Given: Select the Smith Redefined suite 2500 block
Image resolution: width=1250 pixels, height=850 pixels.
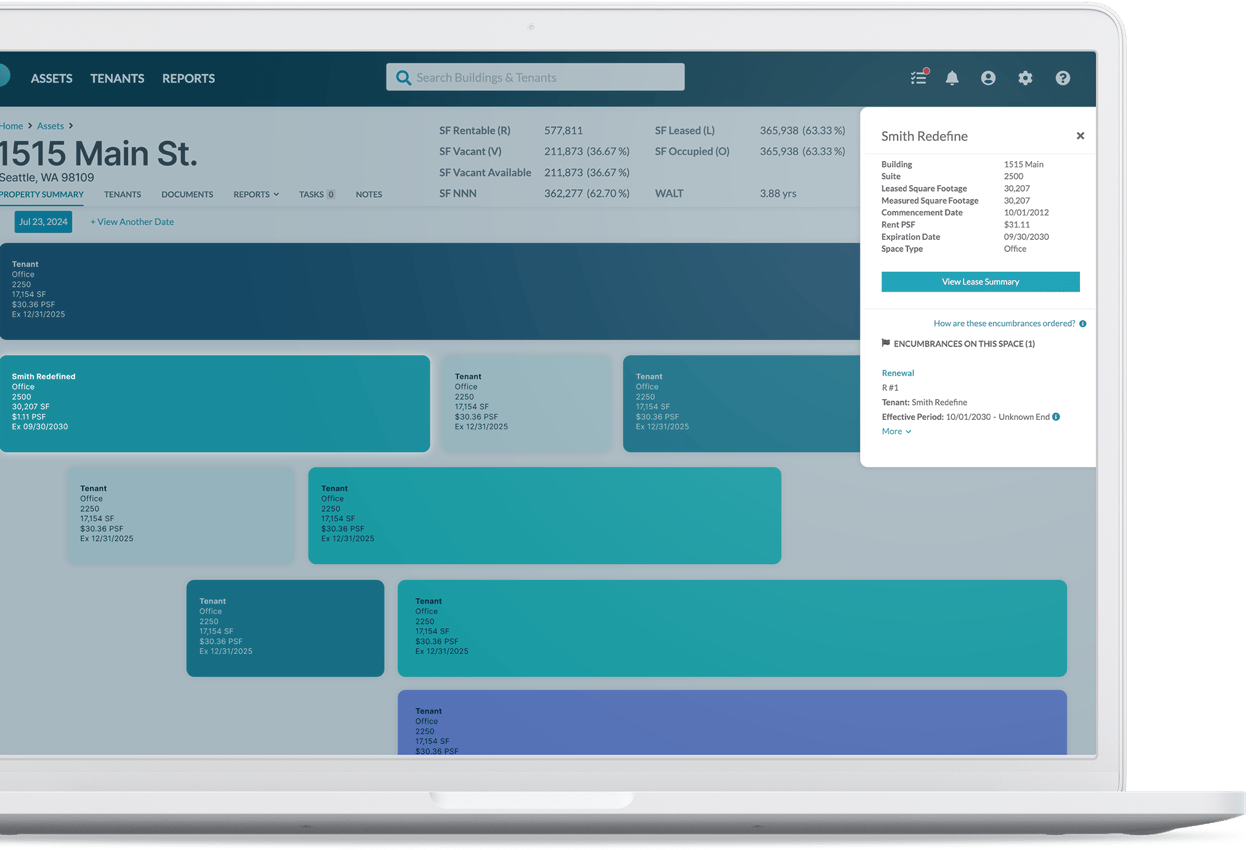Looking at the screenshot, I should point(214,403).
